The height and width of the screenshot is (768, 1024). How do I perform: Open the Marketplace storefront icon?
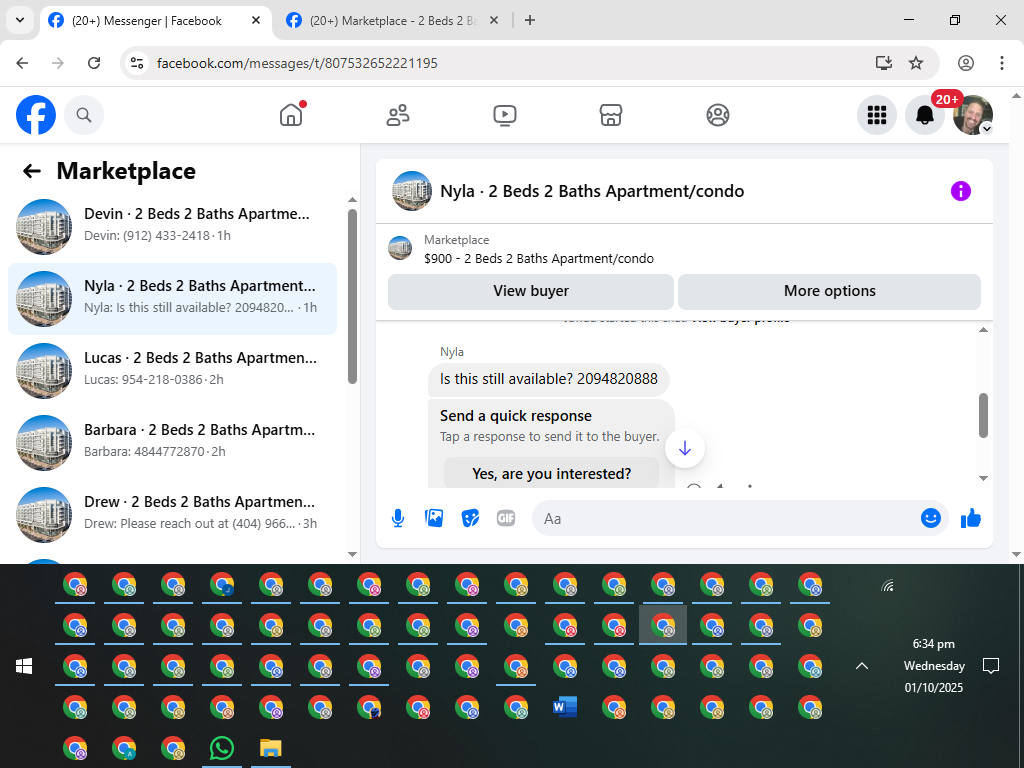[x=611, y=115]
